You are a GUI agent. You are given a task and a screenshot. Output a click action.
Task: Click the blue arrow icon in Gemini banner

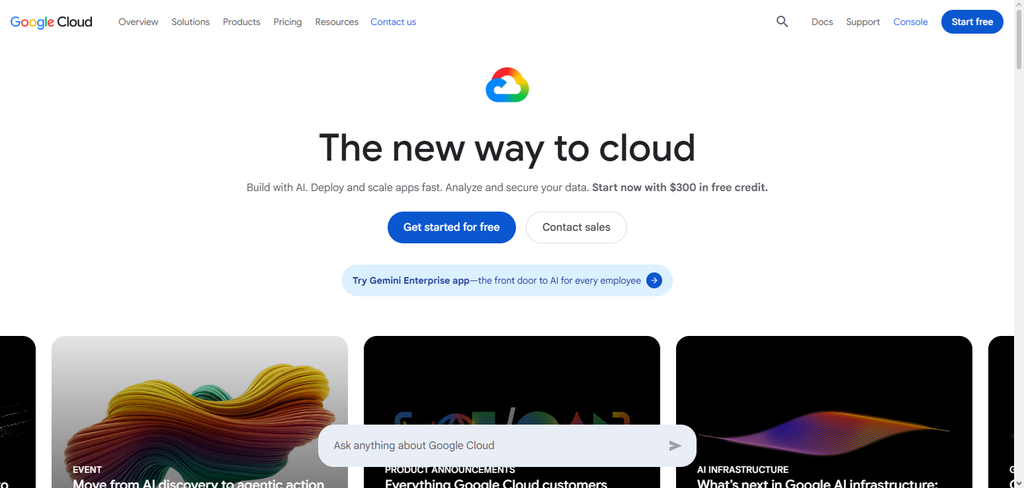[x=654, y=280]
